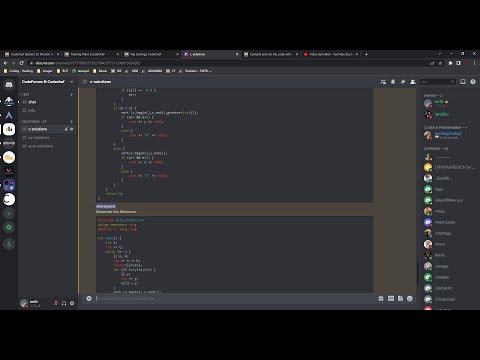The width and height of the screenshot is (480, 360).
Task: Collapse the TEXT category
Action: pos(25,95)
